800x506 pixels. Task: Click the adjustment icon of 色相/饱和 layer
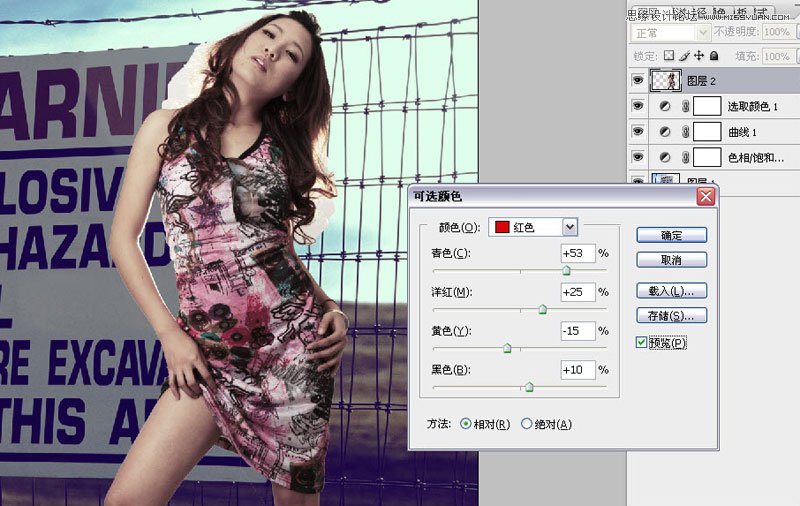[665, 157]
